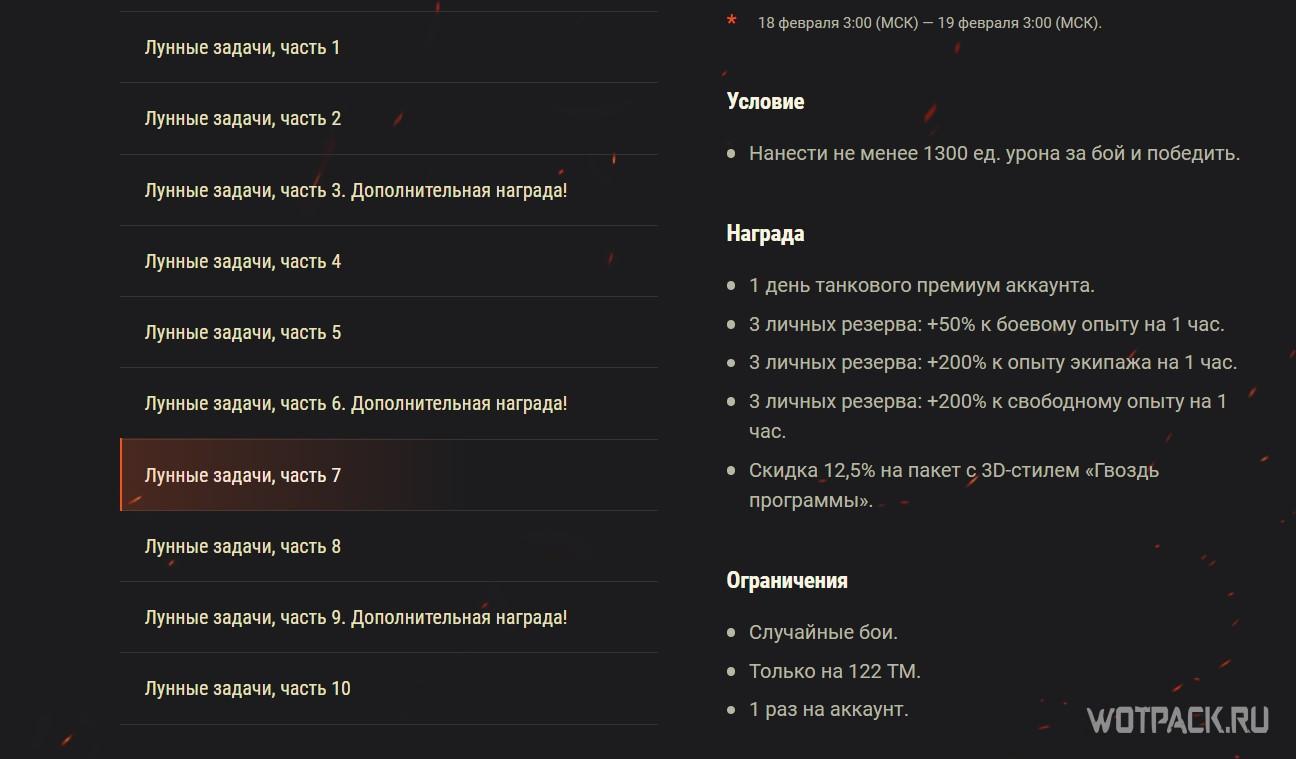Expand часть 3. Дополнительная награда! entry
Screen dimensions: 1296x759
coord(388,190)
